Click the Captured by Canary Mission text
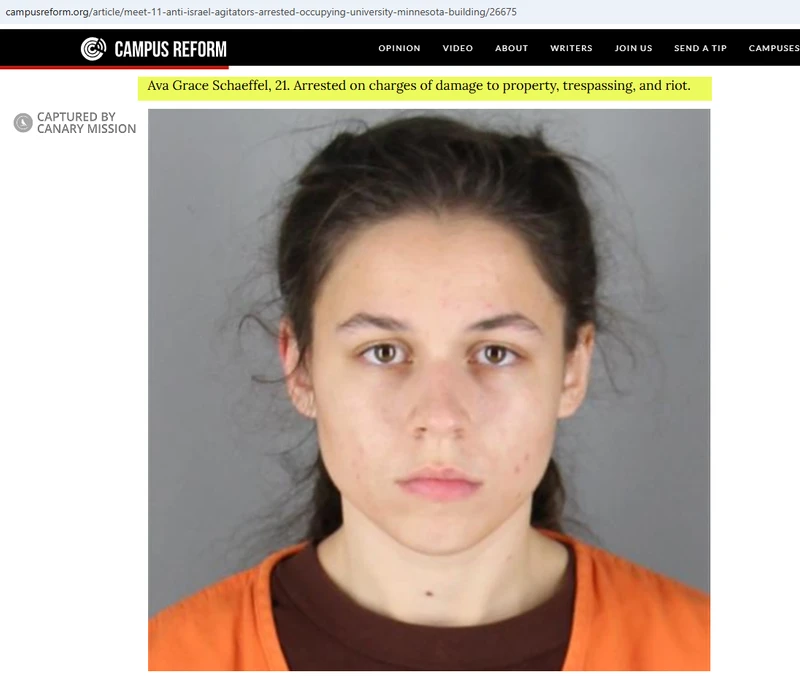 86,122
